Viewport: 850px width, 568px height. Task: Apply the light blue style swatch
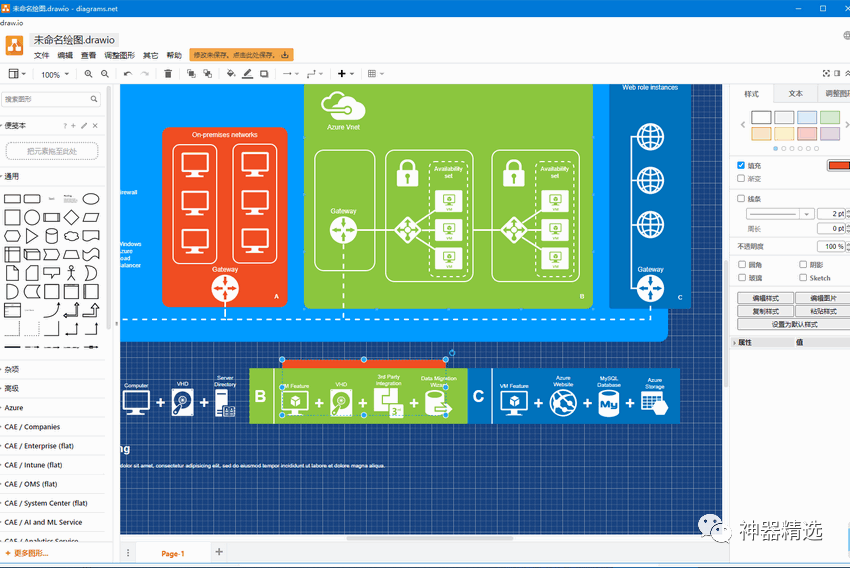807,117
